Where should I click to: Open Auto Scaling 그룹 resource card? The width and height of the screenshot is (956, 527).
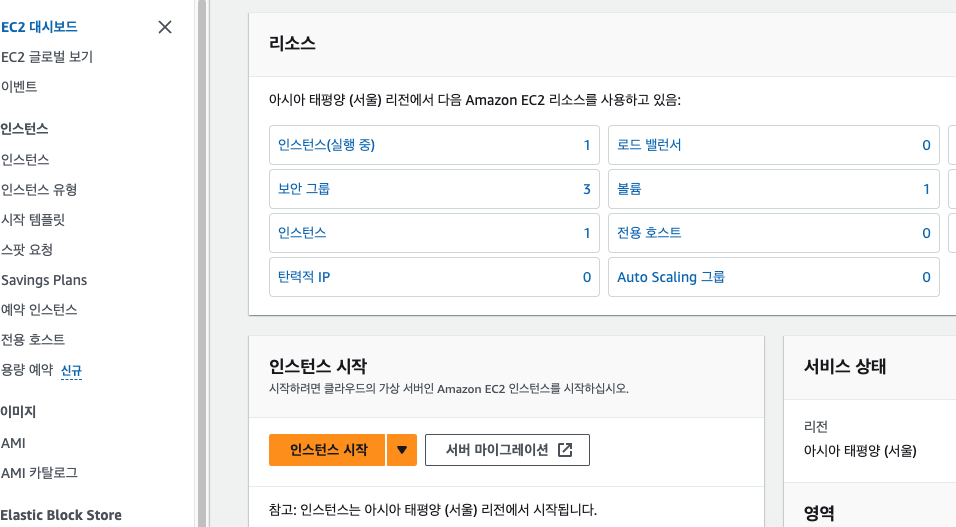point(774,277)
